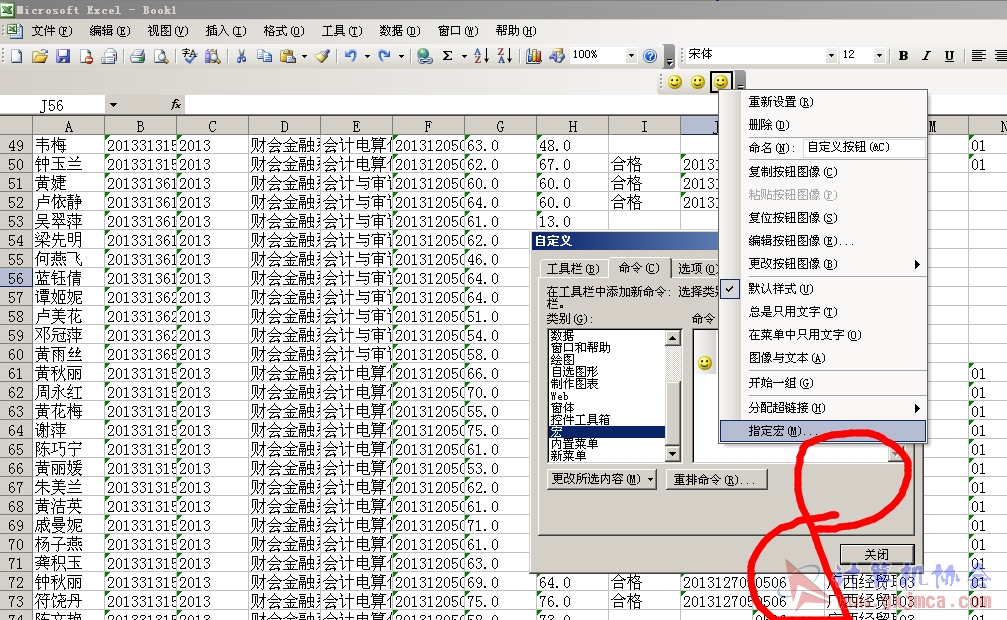
Task: Switch to the 工具栏 tab
Action: 573,269
